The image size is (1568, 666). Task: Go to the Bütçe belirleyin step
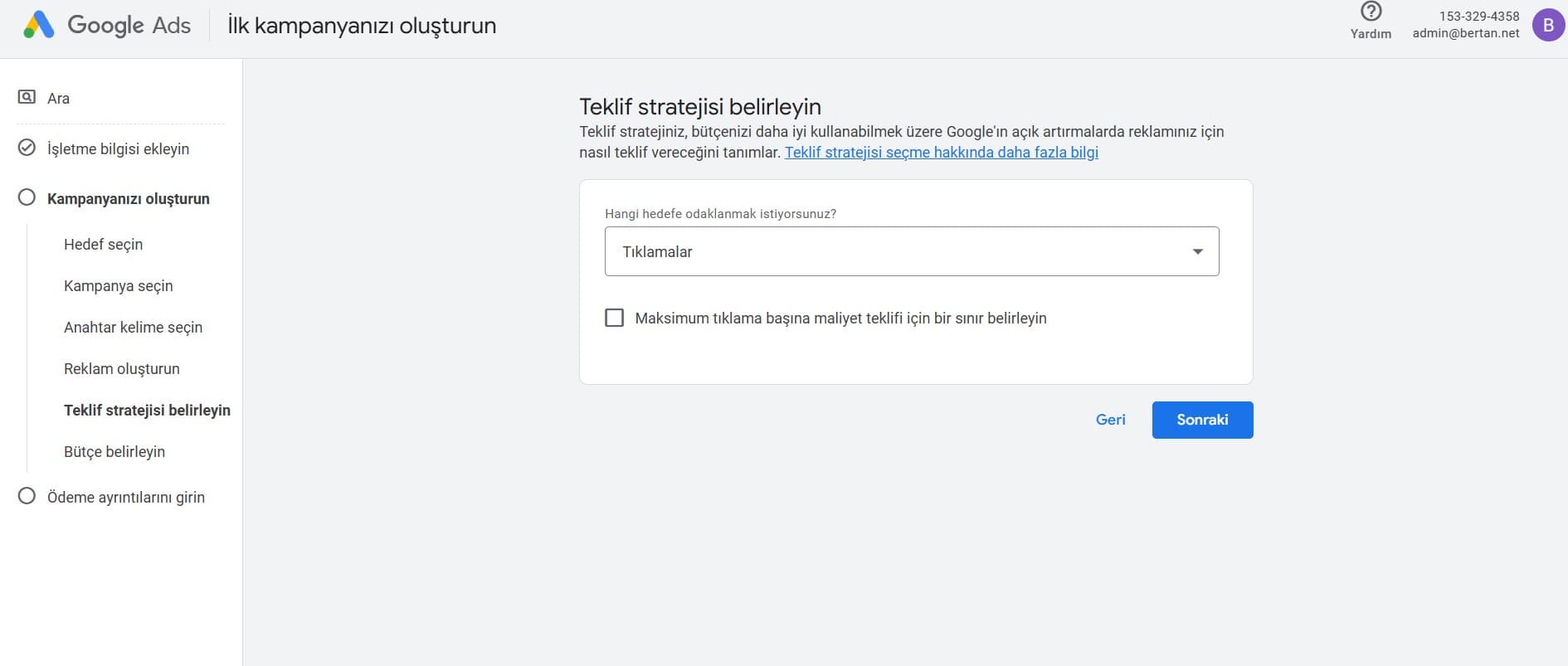[114, 452]
